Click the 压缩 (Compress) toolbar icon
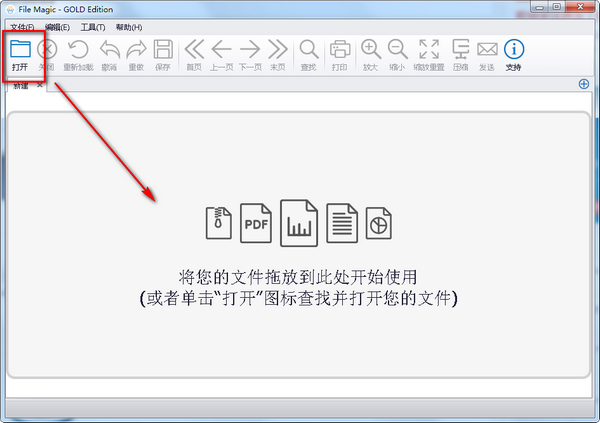The image size is (600, 423). pos(461,49)
